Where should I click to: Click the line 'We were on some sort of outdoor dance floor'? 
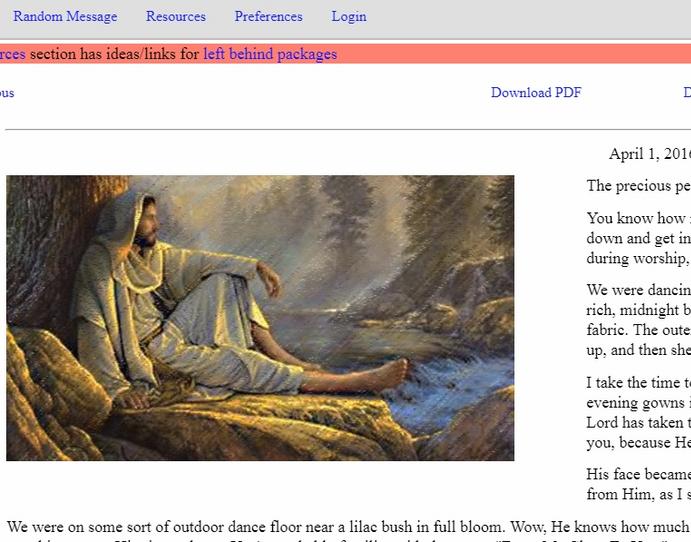349,527
